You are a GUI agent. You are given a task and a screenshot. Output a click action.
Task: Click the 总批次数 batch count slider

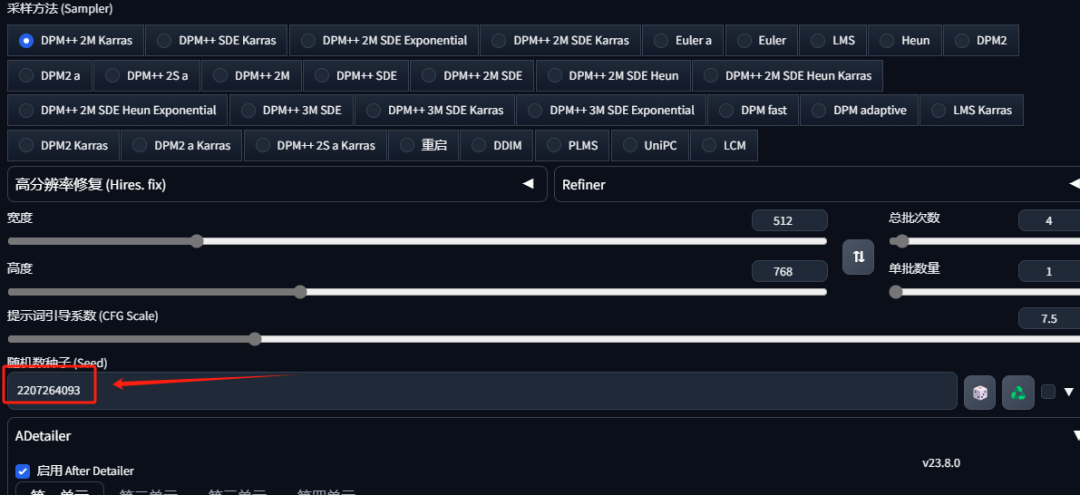984,241
